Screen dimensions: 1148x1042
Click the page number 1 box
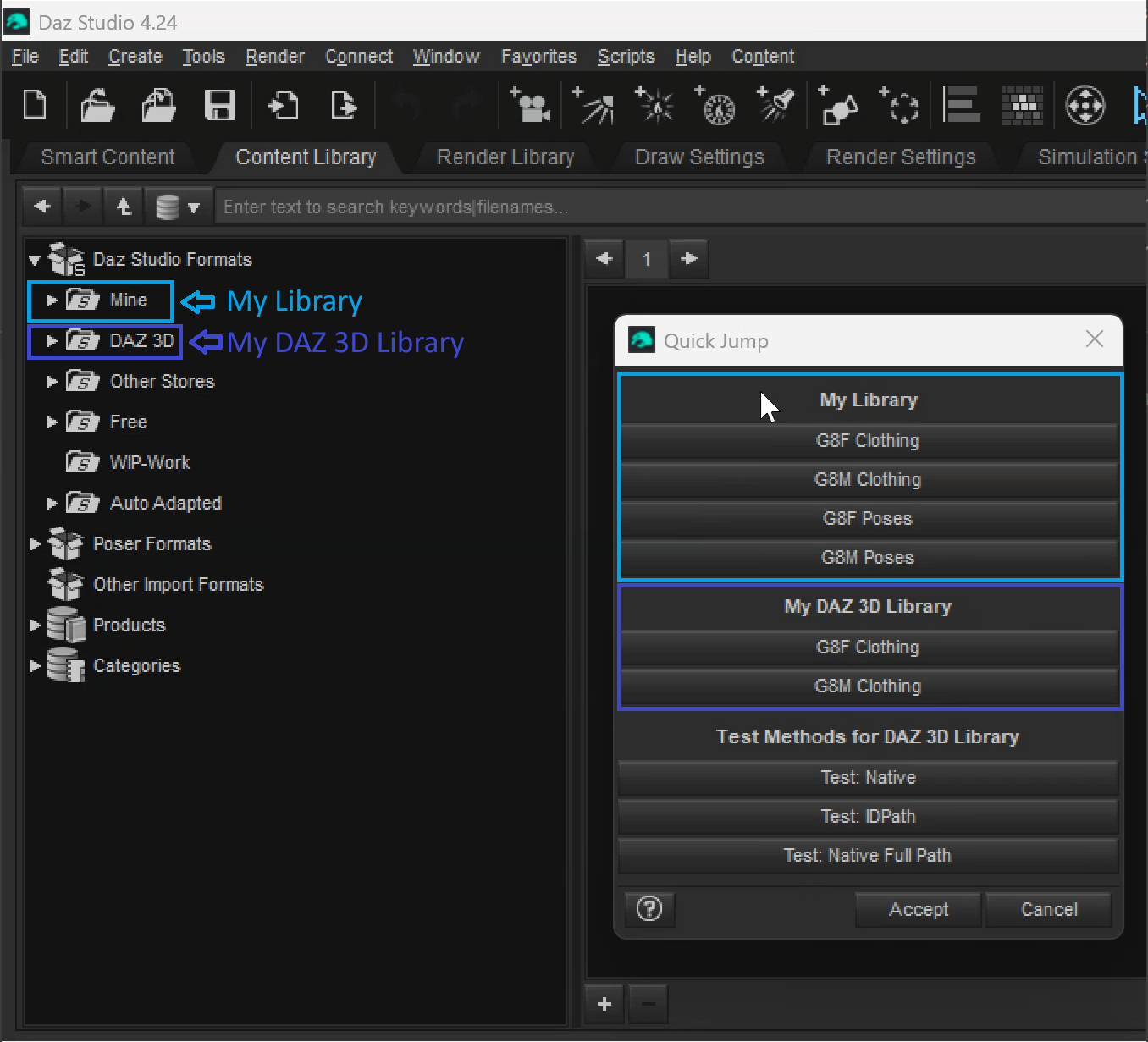pyautogui.click(x=647, y=259)
